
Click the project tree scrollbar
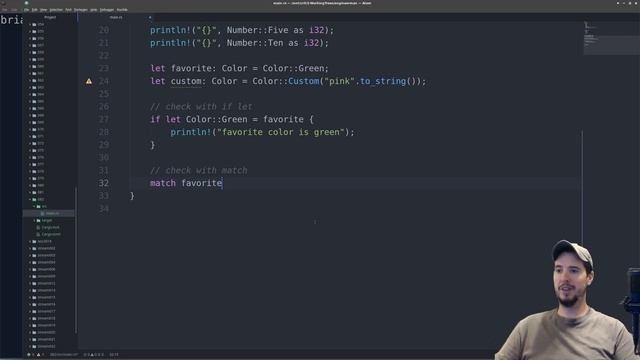76,259
